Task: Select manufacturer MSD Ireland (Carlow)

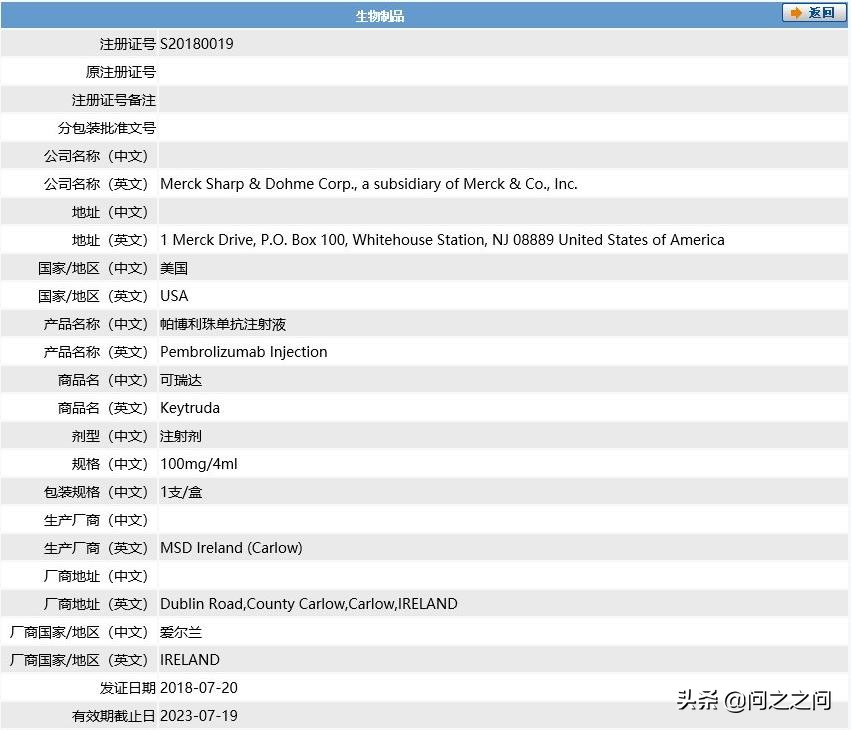Action: point(231,547)
